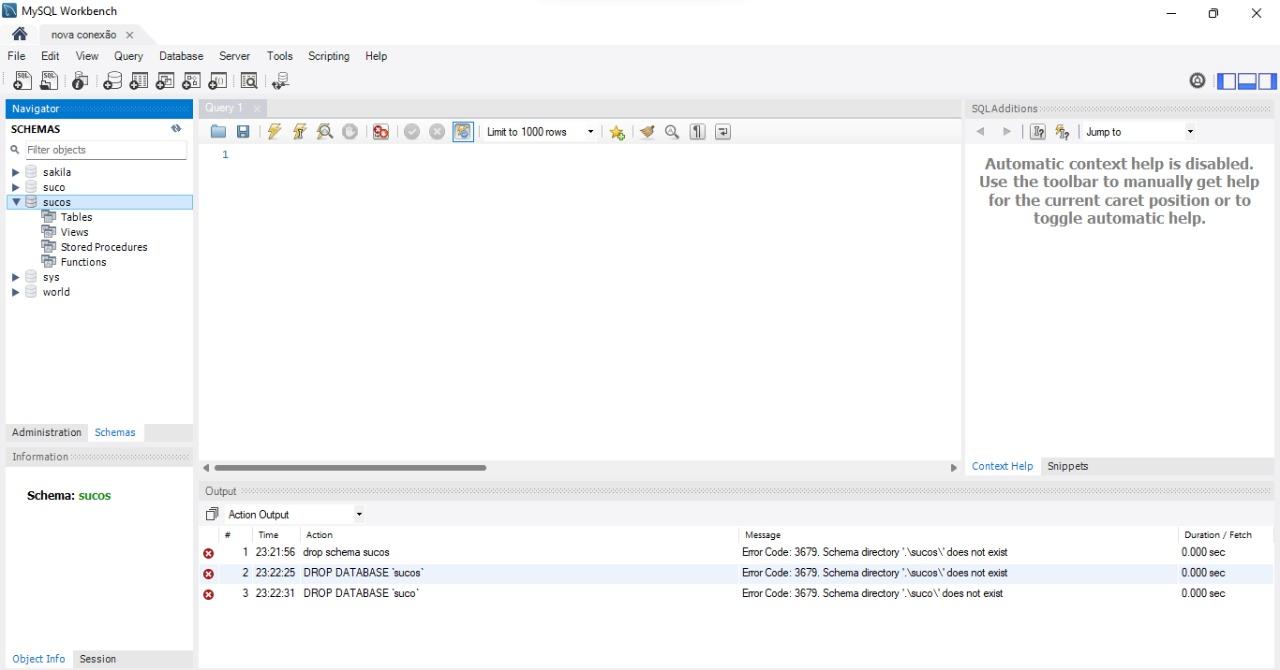Refresh the schemas list

pyautogui.click(x=176, y=129)
